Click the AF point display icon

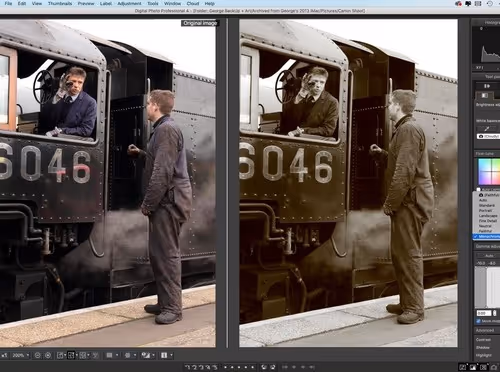(x=127, y=355)
